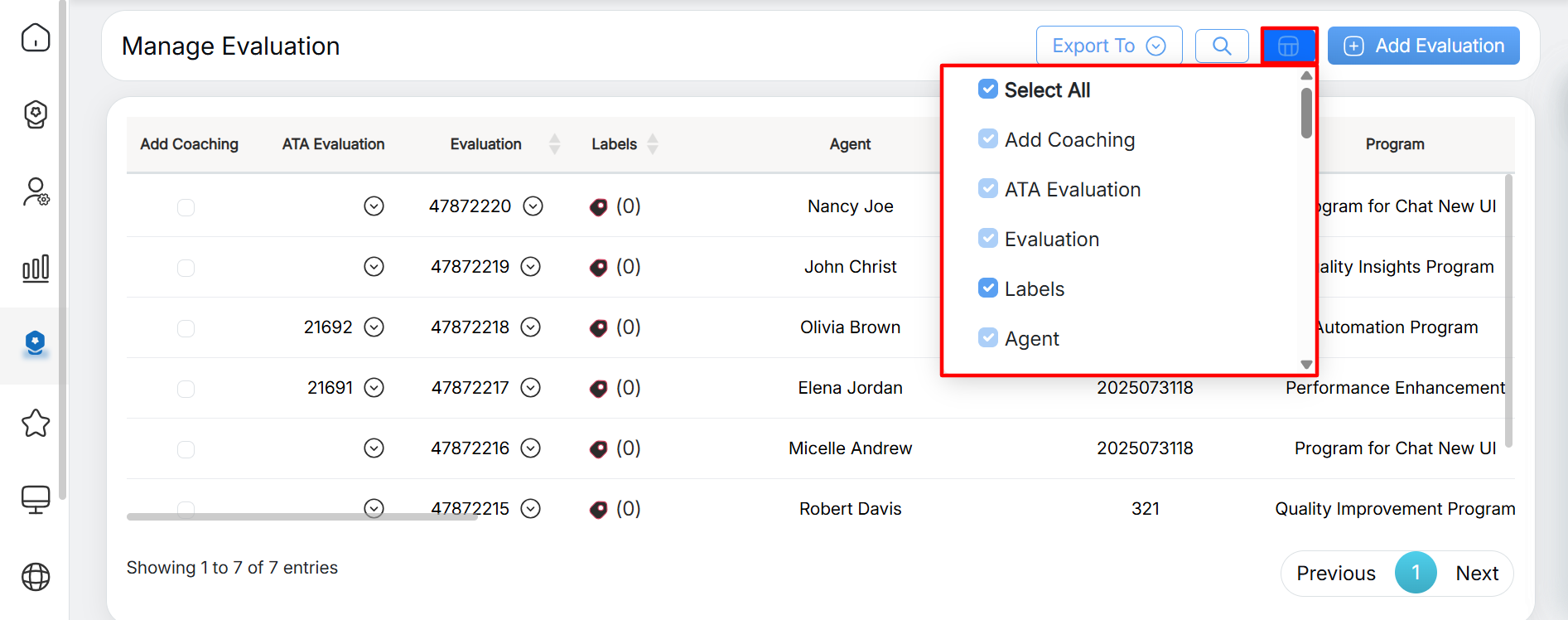The image size is (1568, 620).
Task: Toggle the Agent option in column list
Action: tap(987, 338)
